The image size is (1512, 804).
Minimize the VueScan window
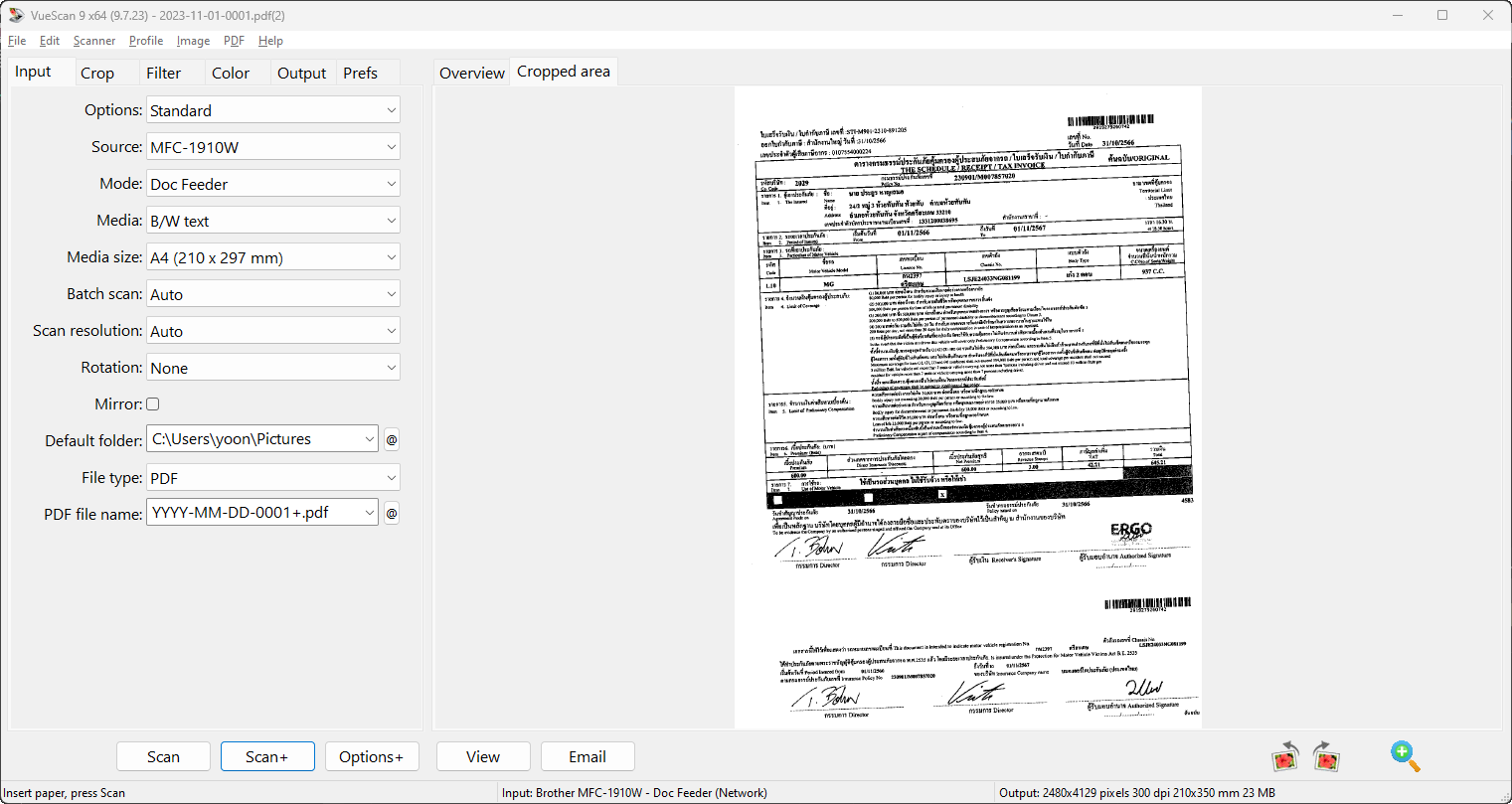(1397, 15)
